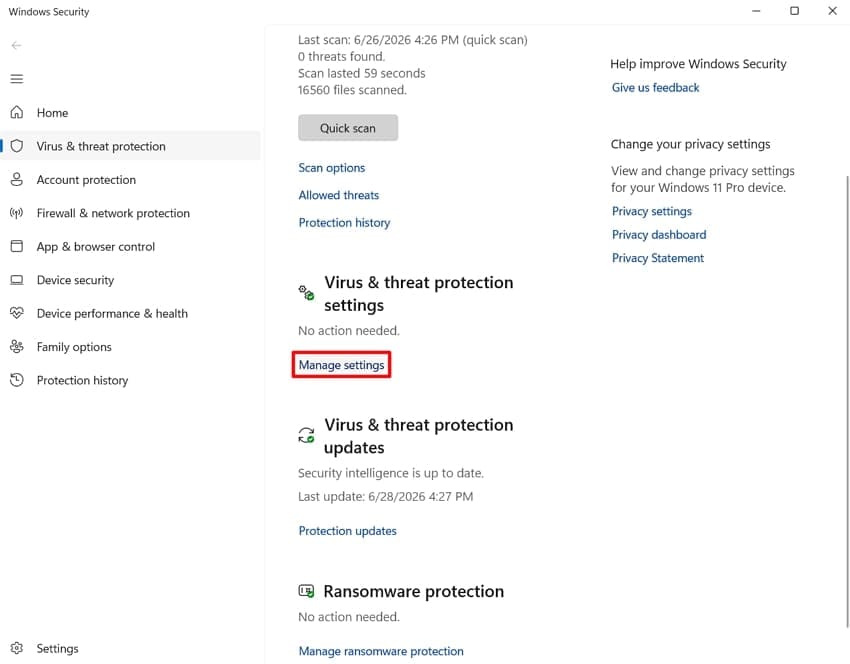Viewport: 850px width, 664px height.
Task: Open Protection updates link
Action: click(347, 531)
